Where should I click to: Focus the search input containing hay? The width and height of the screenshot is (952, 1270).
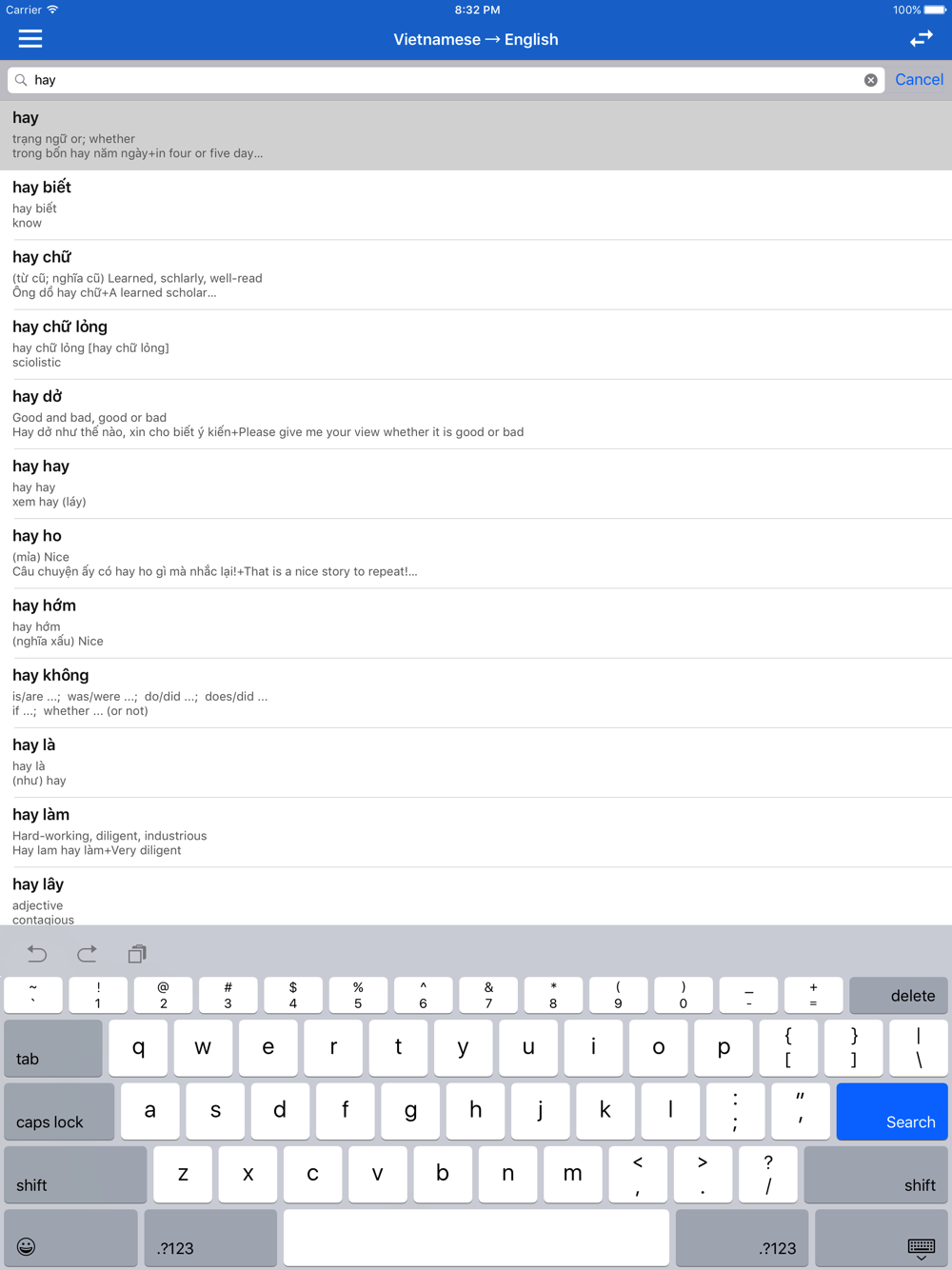click(x=446, y=80)
